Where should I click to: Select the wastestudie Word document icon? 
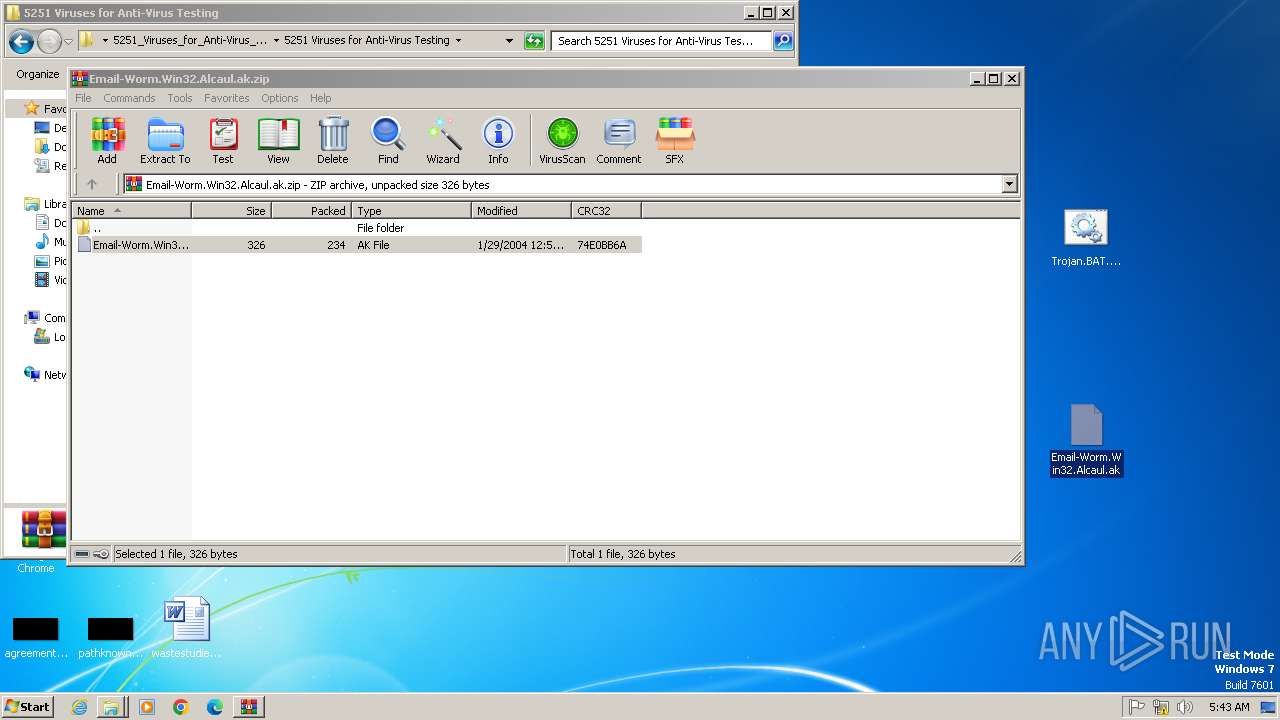pos(187,629)
